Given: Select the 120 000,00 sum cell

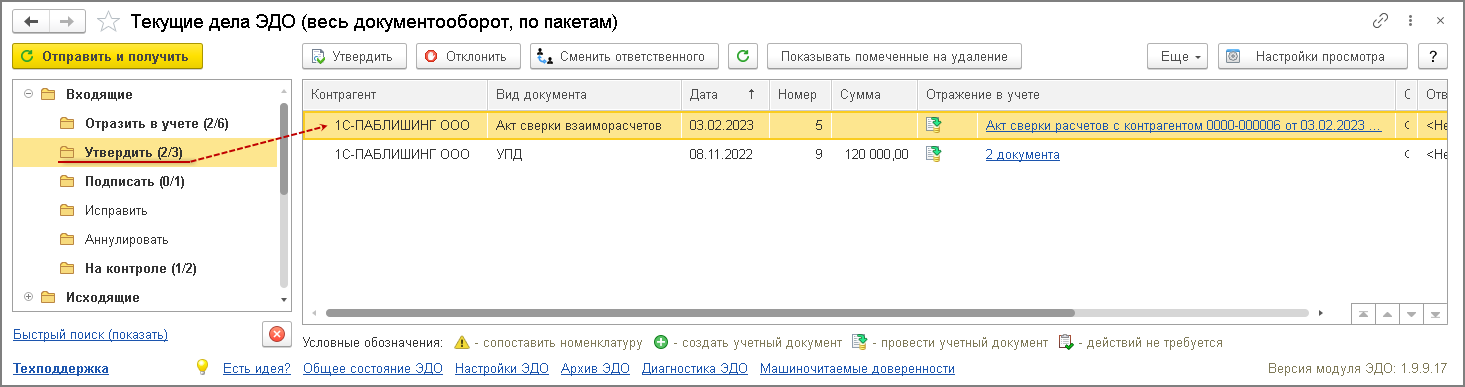Looking at the screenshot, I should coord(874,154).
